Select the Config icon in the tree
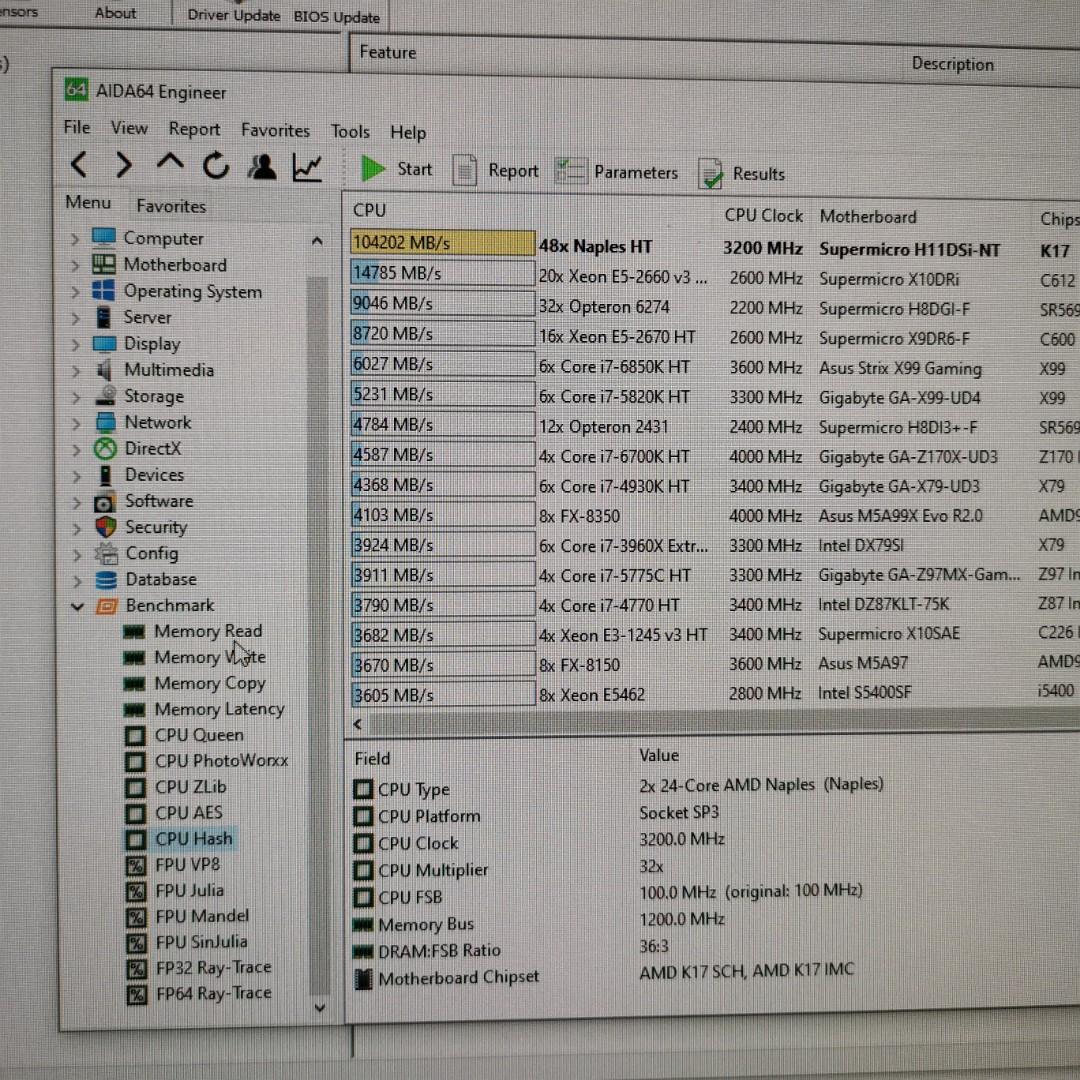 (x=106, y=553)
